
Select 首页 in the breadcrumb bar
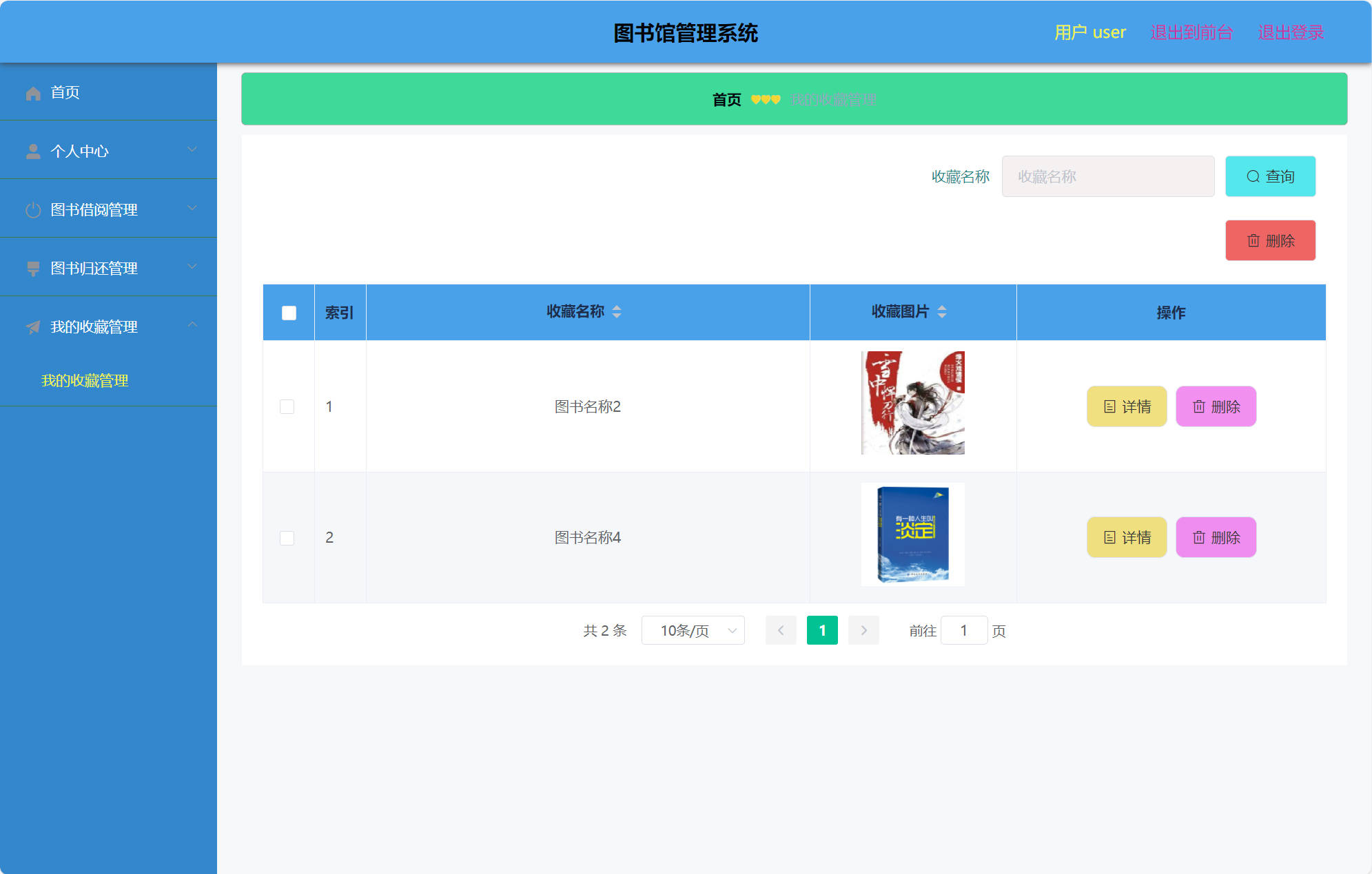point(726,99)
